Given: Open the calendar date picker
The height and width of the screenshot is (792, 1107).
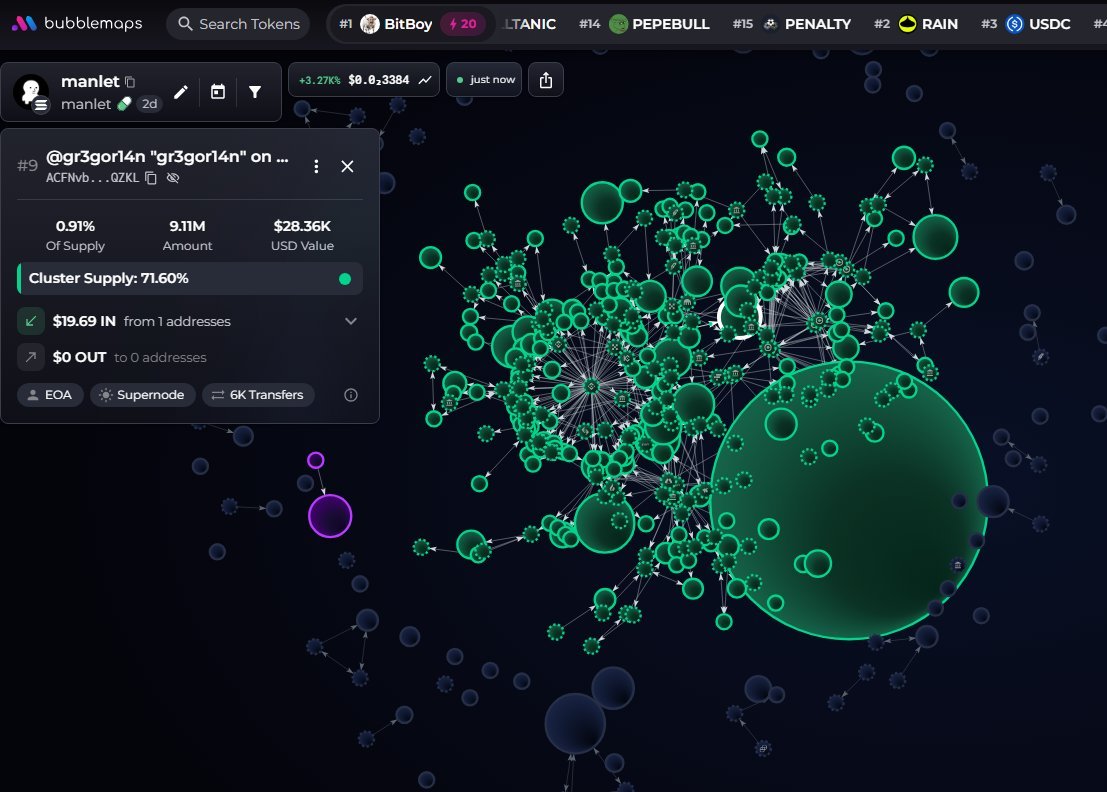Looking at the screenshot, I should [218, 92].
